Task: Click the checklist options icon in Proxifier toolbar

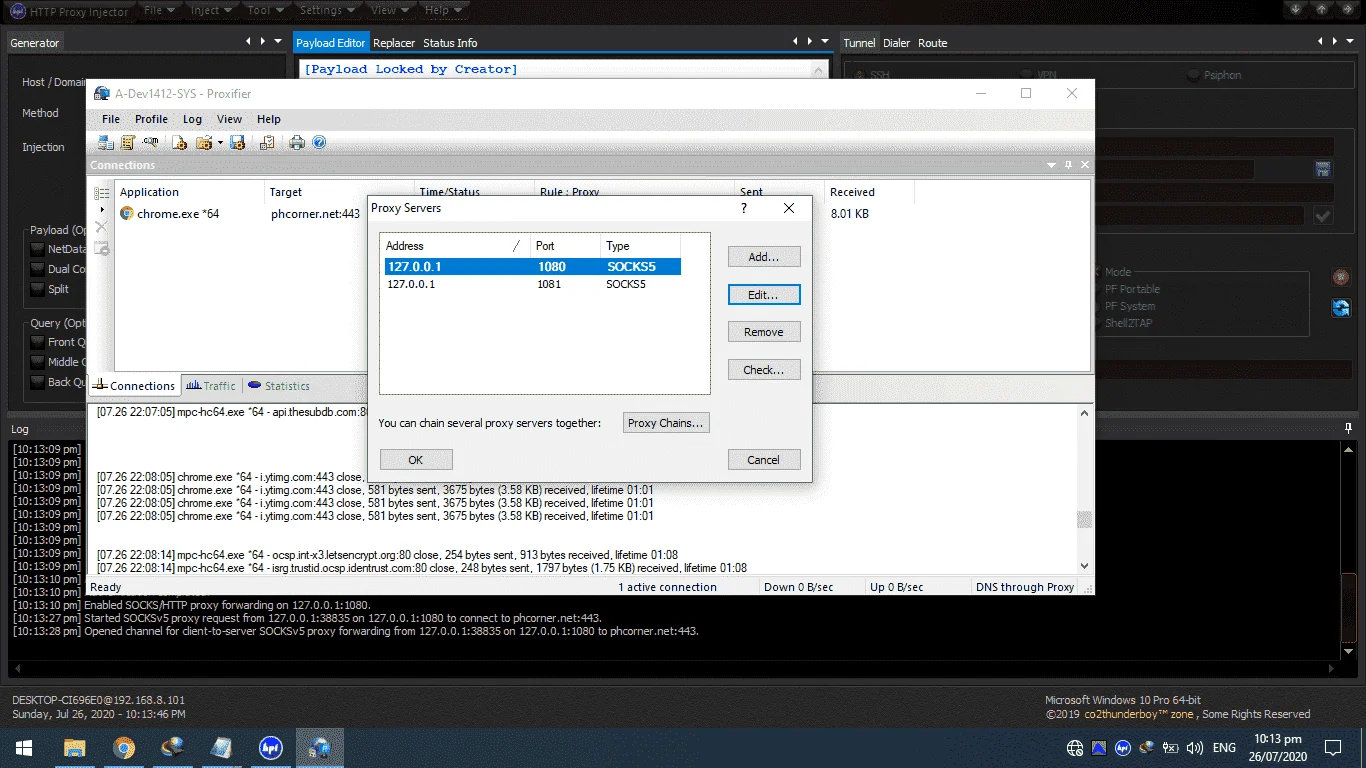Action: click(267, 143)
